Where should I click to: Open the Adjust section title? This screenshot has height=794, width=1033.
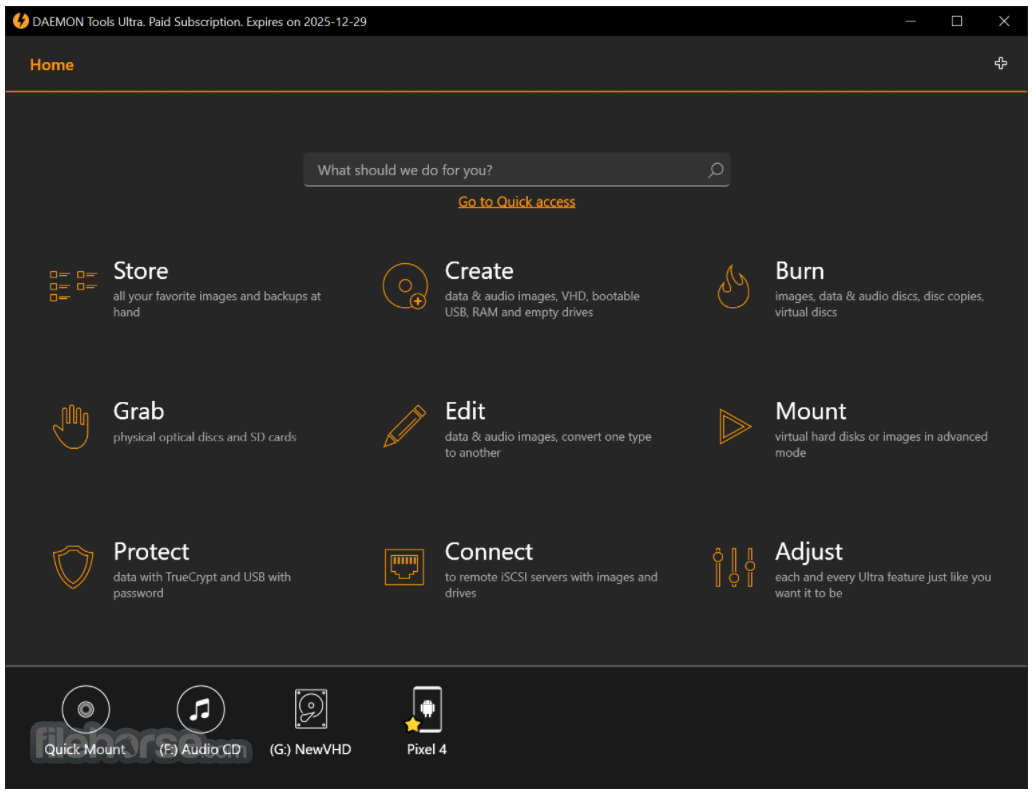click(x=808, y=552)
